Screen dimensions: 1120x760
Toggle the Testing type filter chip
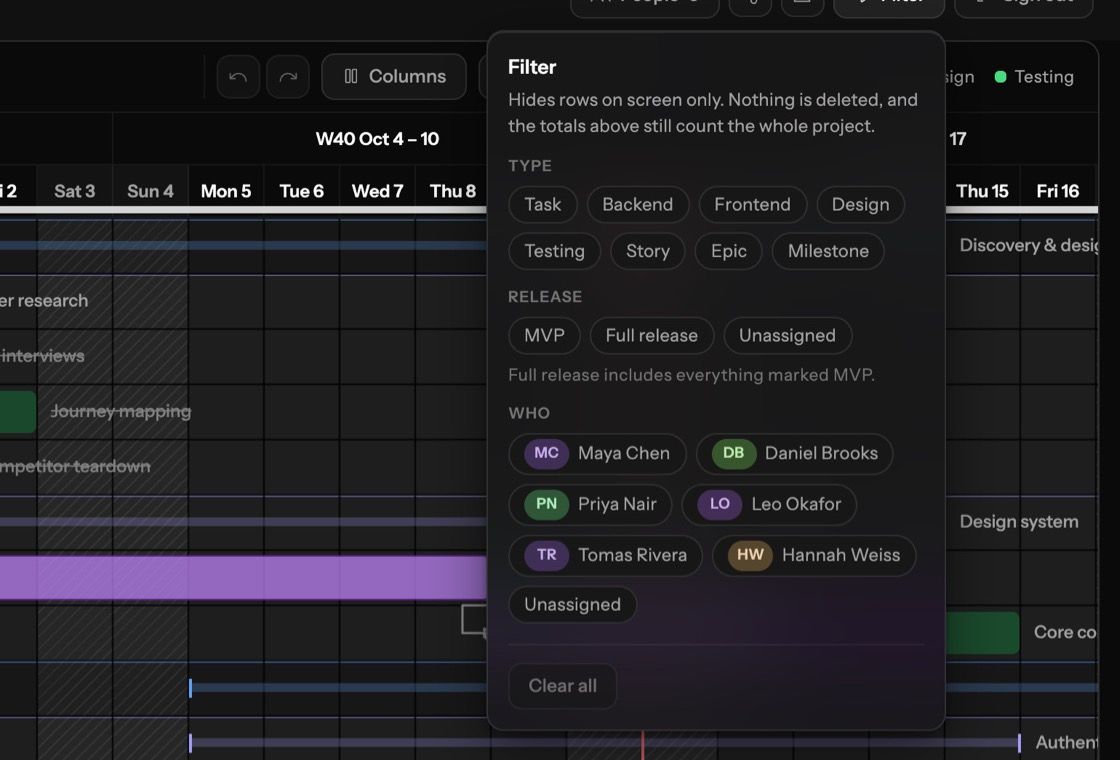pyautogui.click(x=554, y=251)
